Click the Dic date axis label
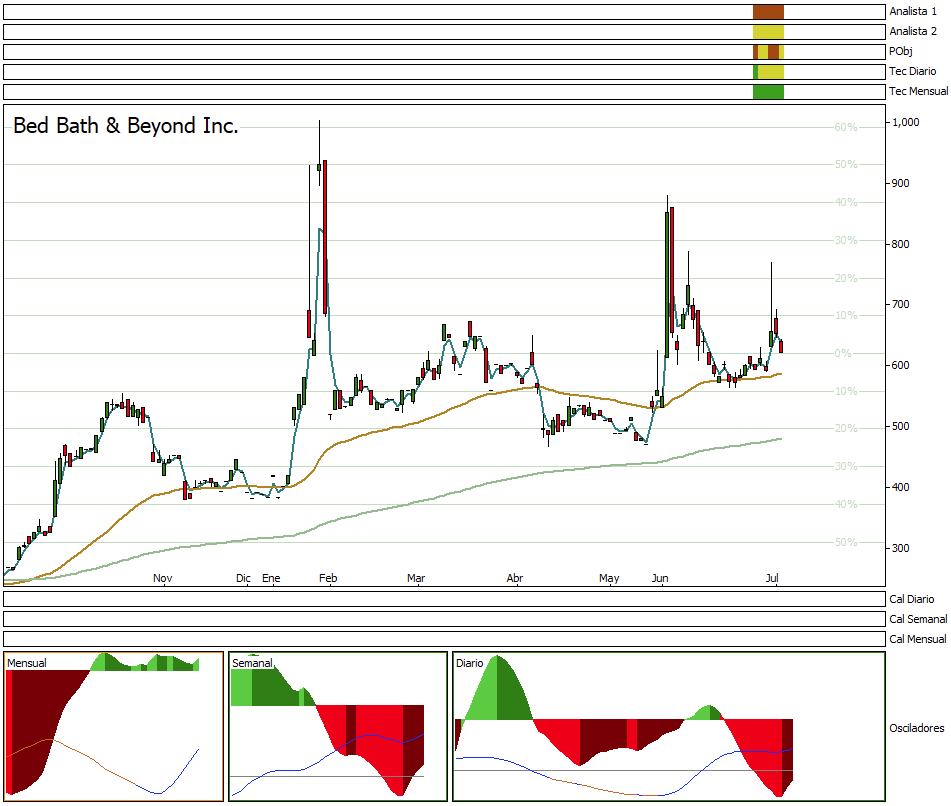Image resolution: width=951 pixels, height=806 pixels. (x=243, y=578)
